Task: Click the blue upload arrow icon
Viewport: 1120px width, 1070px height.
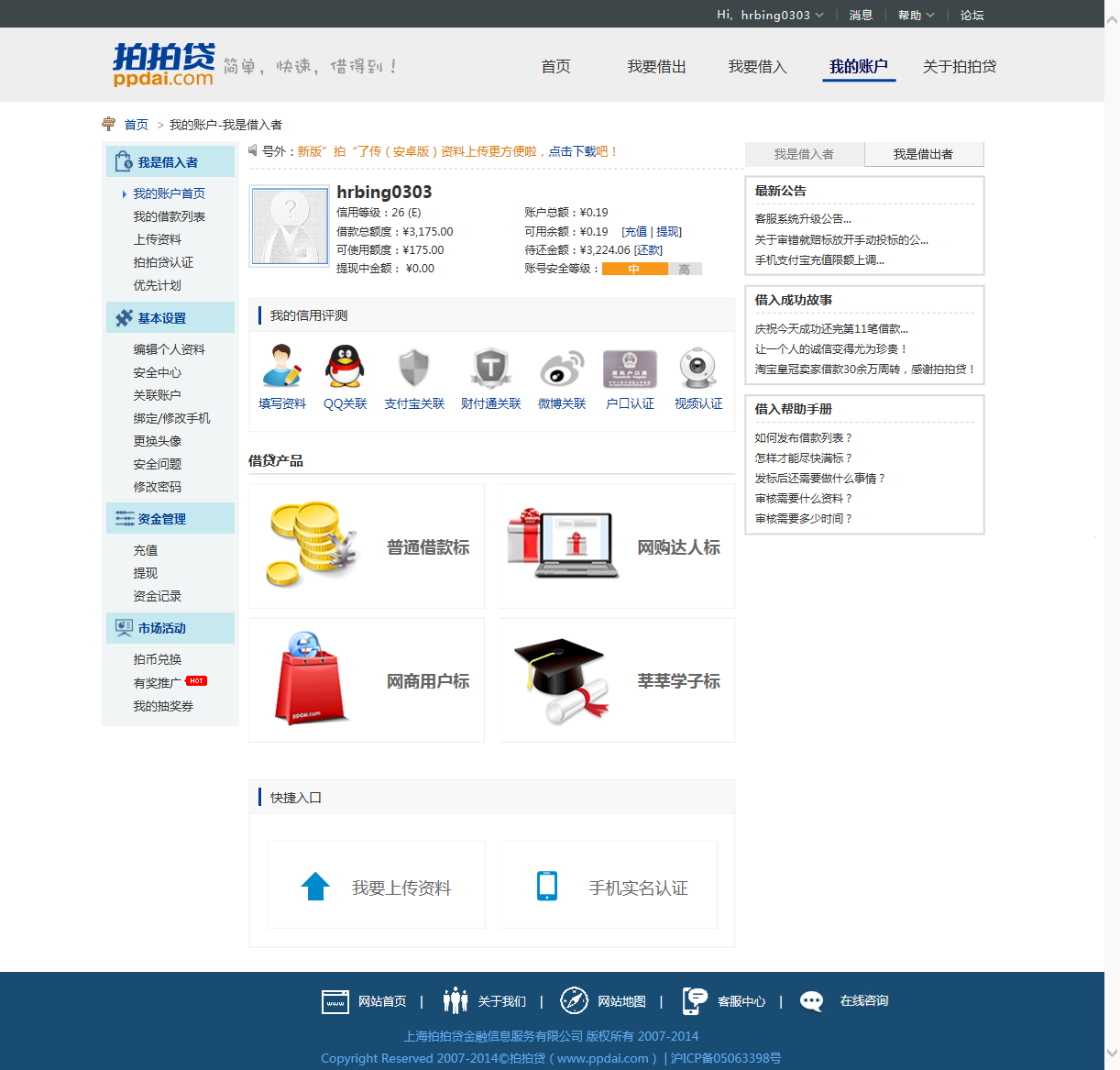Action: 315,886
